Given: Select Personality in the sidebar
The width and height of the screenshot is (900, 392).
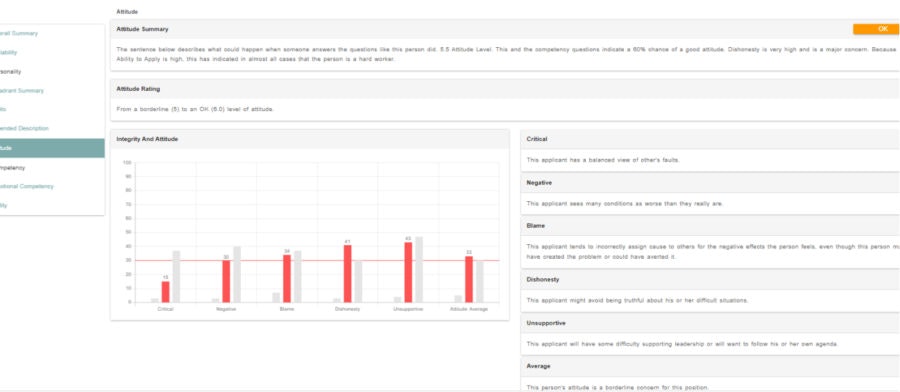Looking at the screenshot, I should click(10, 72).
